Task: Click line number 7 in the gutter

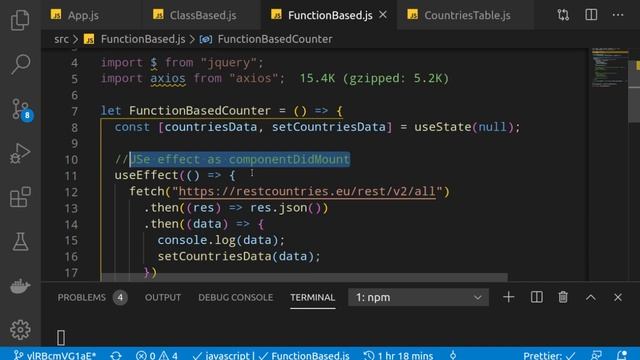Action: (x=74, y=111)
